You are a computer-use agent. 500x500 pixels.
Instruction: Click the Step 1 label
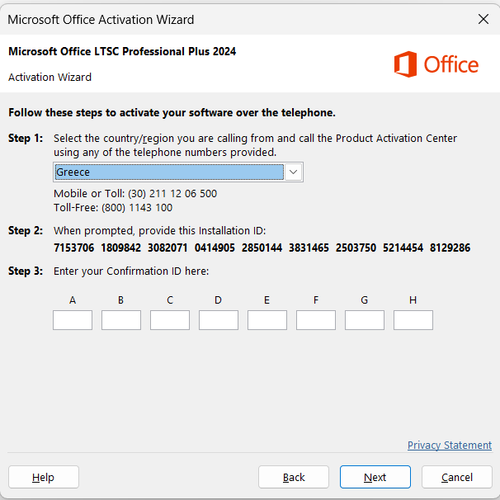(26, 138)
